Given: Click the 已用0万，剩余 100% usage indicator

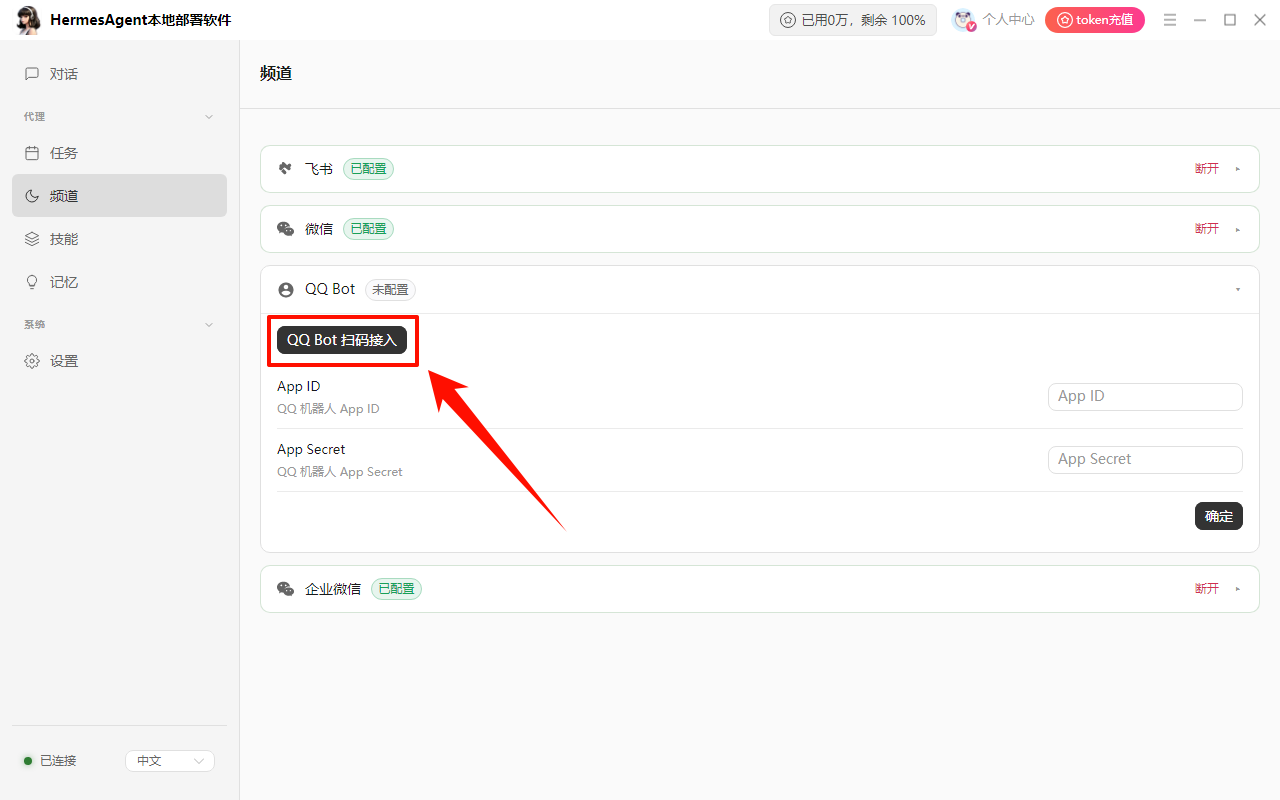Looking at the screenshot, I should [853, 20].
